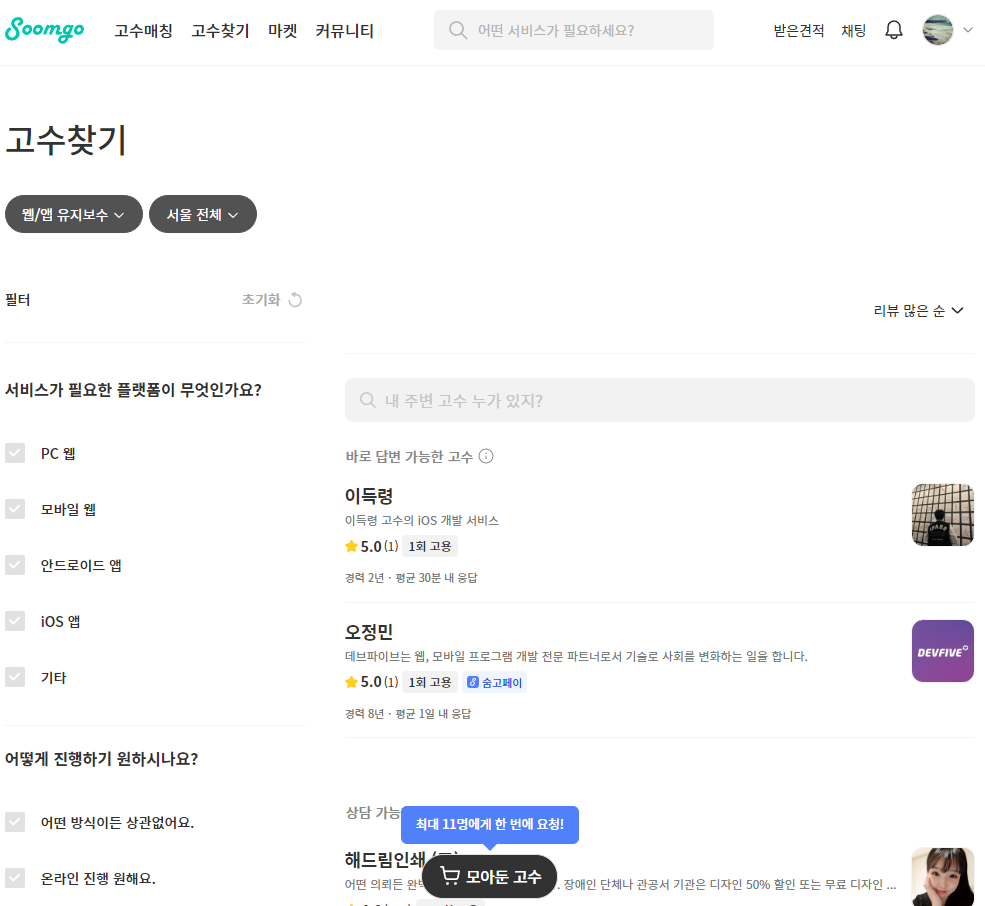
Task: Open the 받은견적 link
Action: click(798, 31)
